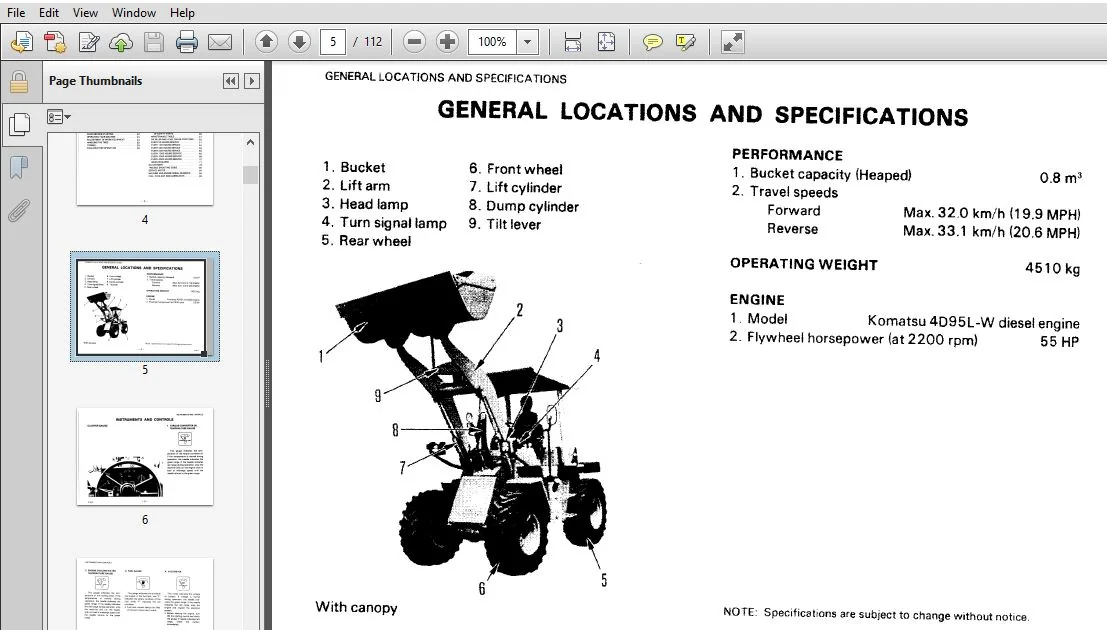Select the partially visible page 7 thumbnail
Viewport: 1107px width, 630px height.
point(145,593)
